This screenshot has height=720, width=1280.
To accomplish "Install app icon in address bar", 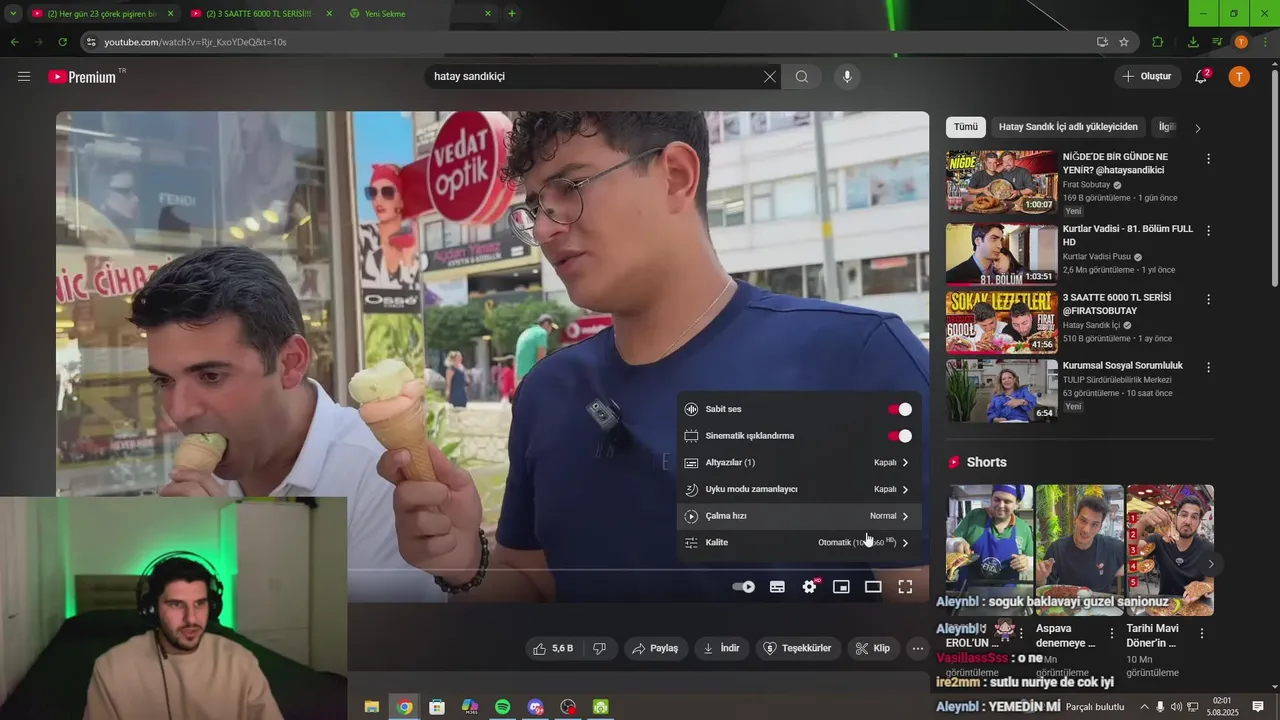I will coord(1102,42).
